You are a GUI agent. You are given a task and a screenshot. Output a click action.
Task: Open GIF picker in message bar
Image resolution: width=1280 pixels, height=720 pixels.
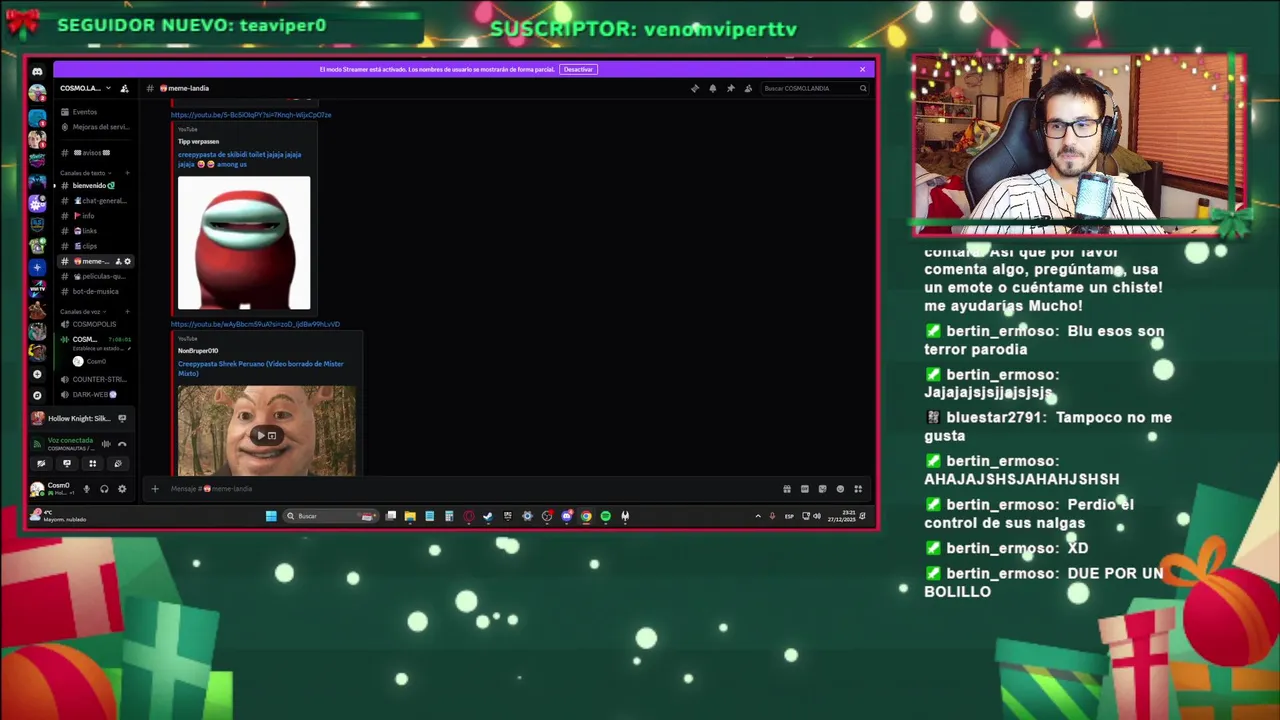pyautogui.click(x=804, y=489)
